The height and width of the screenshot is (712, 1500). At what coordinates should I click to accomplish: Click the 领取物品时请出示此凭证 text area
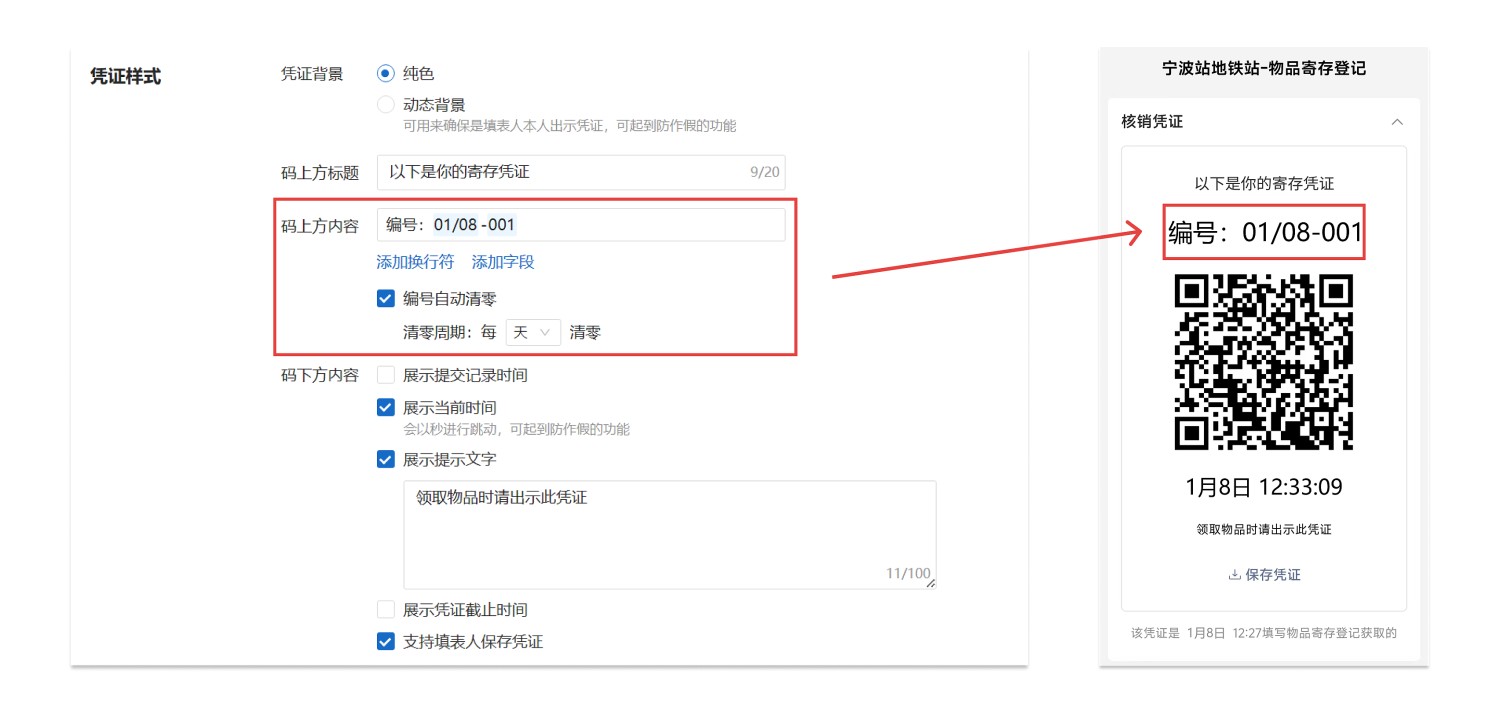(x=670, y=535)
